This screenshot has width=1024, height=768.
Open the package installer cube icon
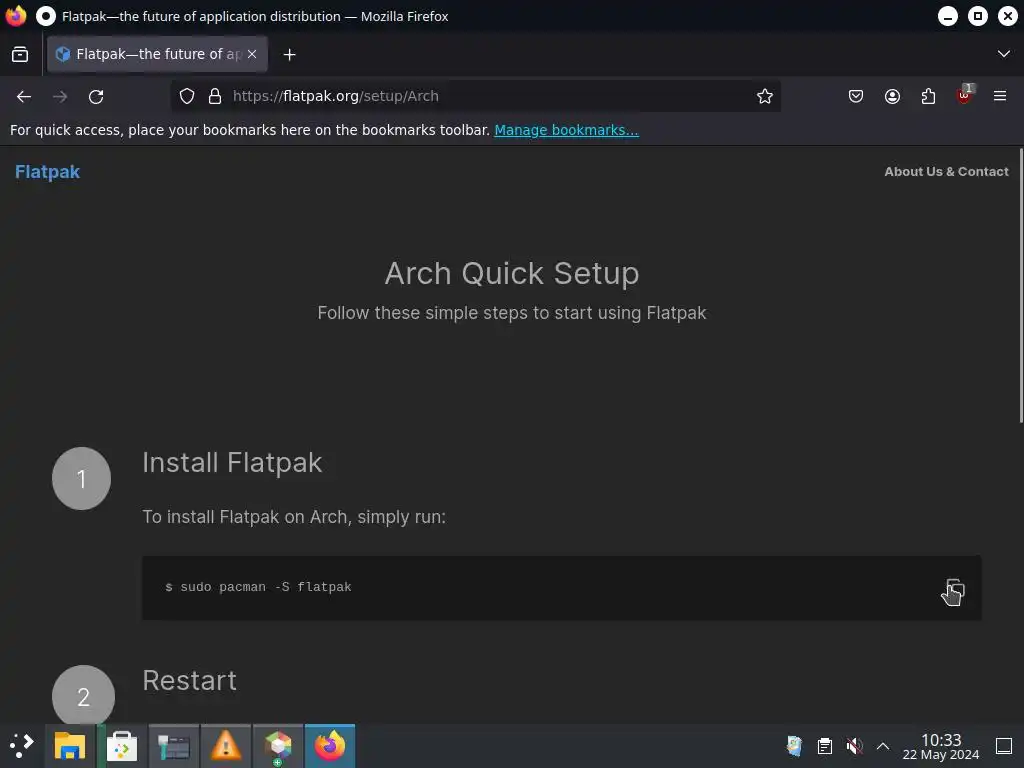(x=278, y=745)
